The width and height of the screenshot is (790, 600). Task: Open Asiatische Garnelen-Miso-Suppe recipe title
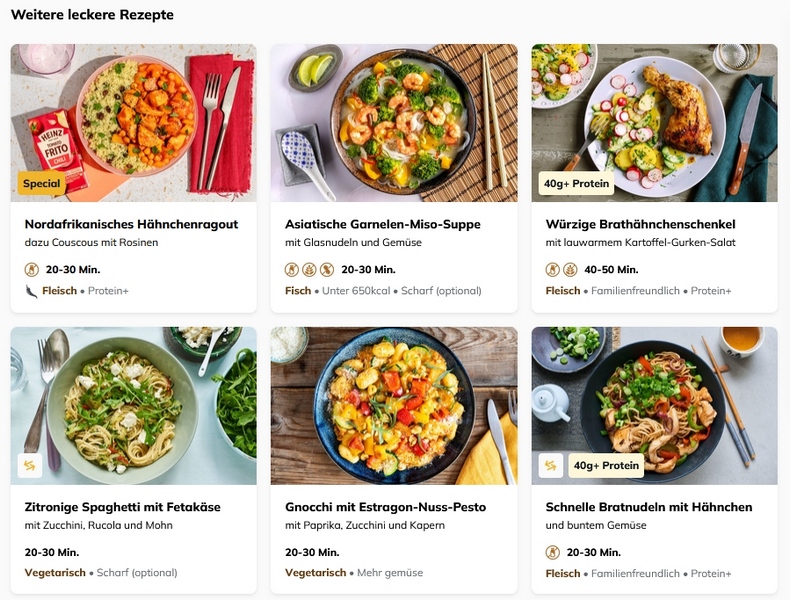(383, 224)
